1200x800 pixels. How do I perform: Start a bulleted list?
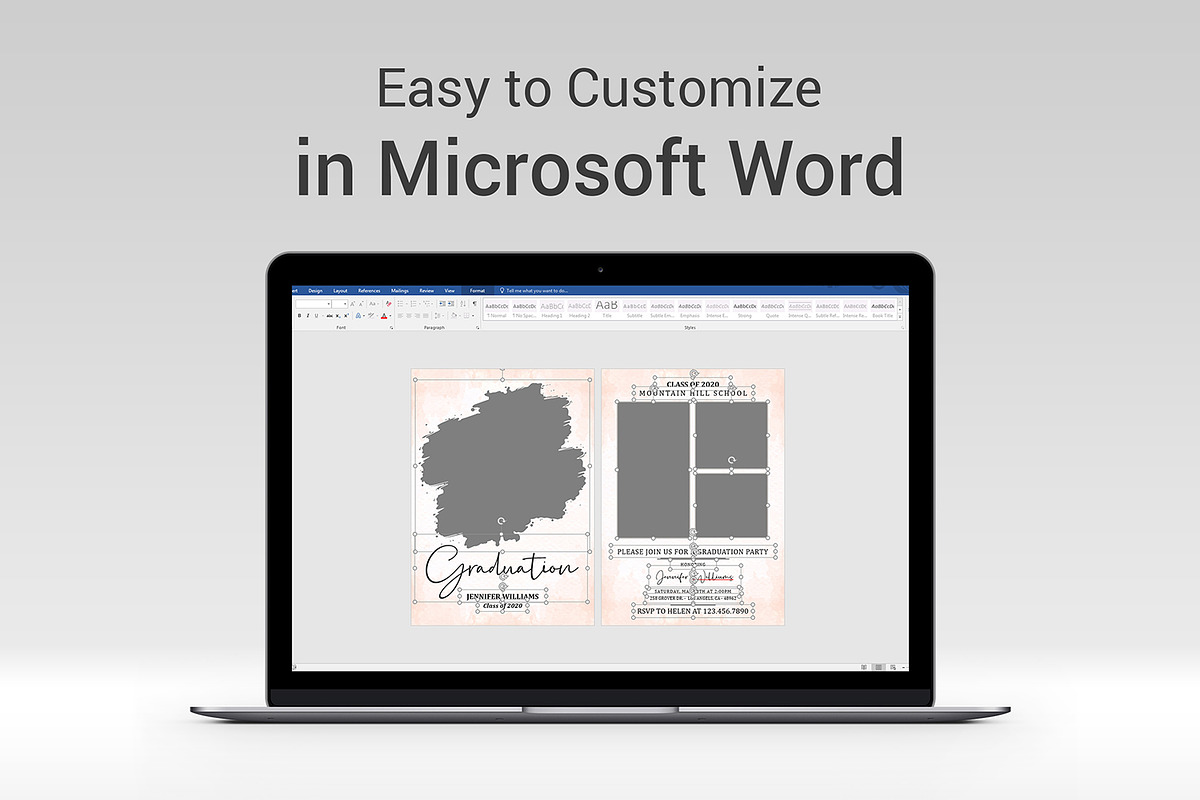click(402, 304)
